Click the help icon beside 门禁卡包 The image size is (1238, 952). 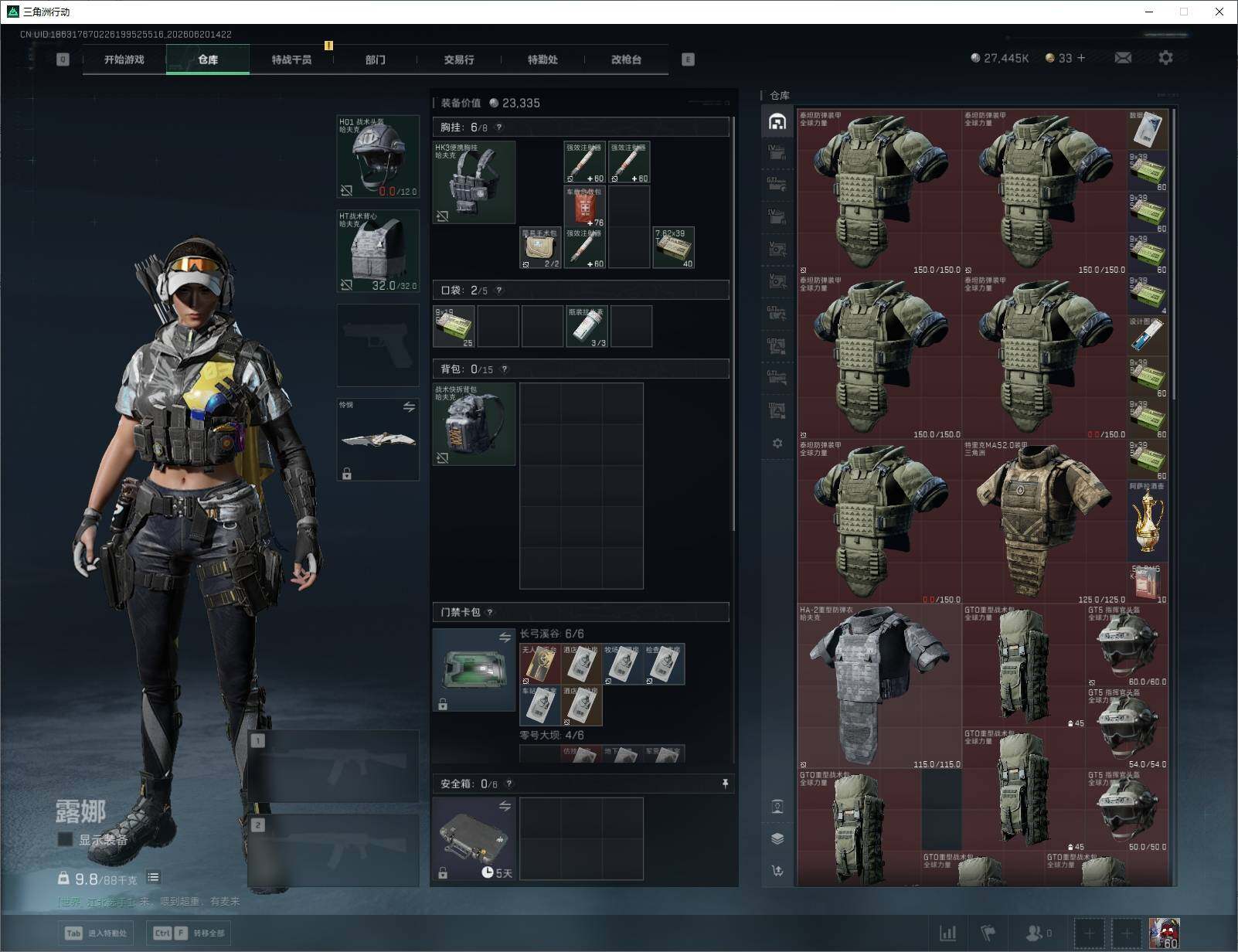(490, 613)
